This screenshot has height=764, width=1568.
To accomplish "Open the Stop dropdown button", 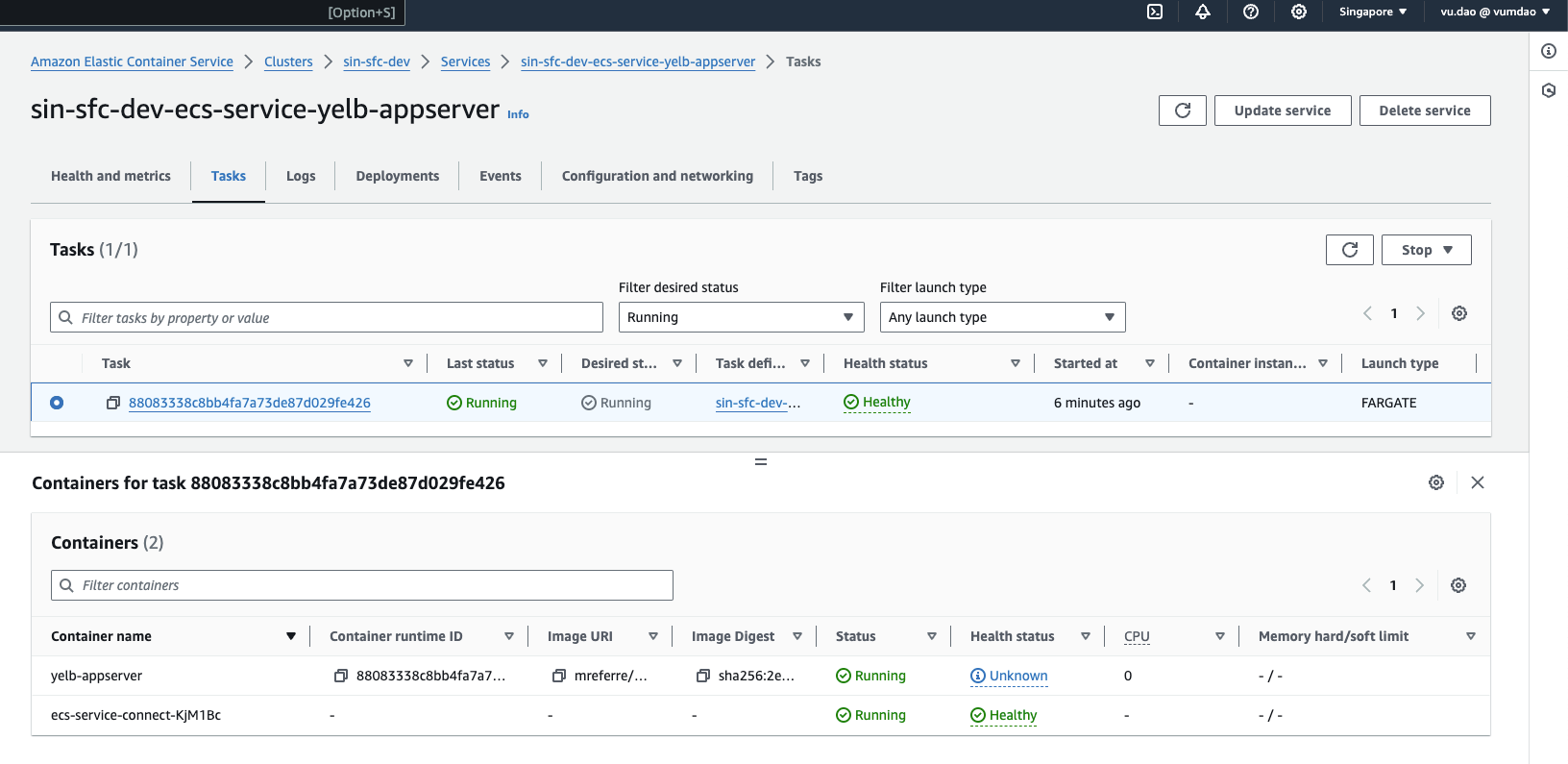I will (x=1427, y=250).
